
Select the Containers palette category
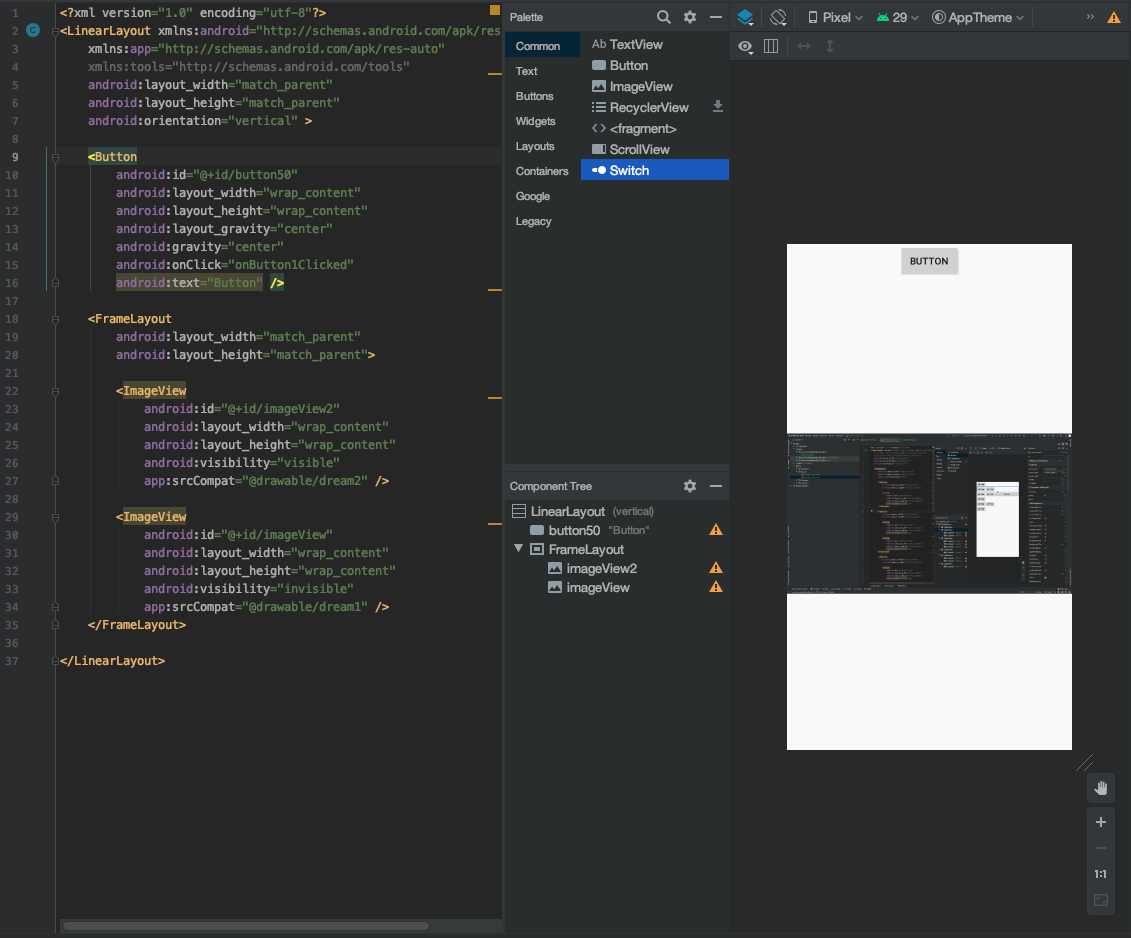tap(542, 171)
